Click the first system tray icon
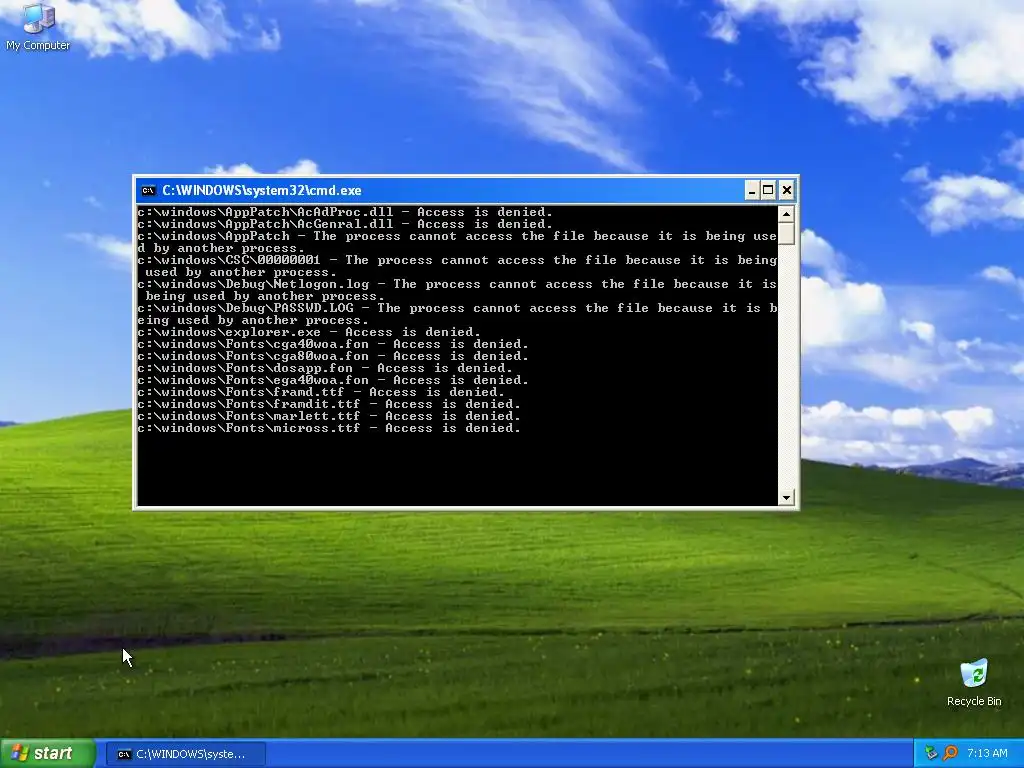This screenshot has height=768, width=1024. pos(931,753)
